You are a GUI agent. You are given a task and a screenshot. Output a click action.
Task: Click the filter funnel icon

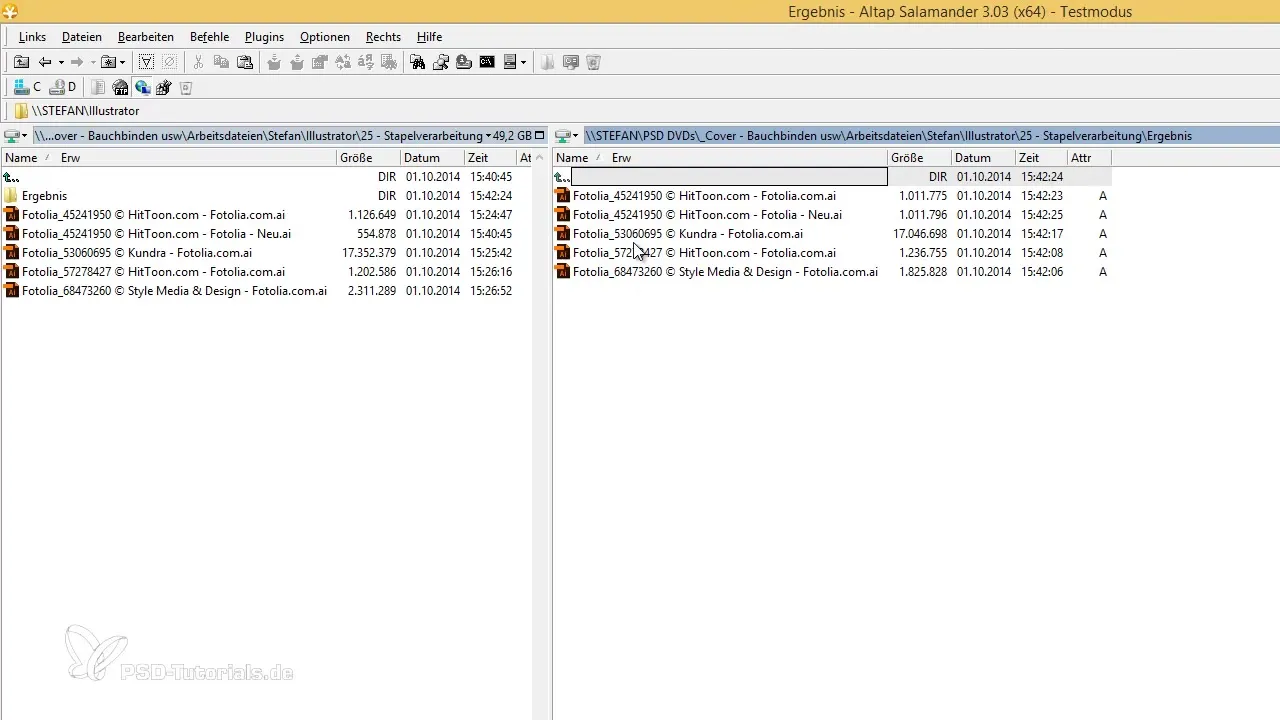pos(146,62)
